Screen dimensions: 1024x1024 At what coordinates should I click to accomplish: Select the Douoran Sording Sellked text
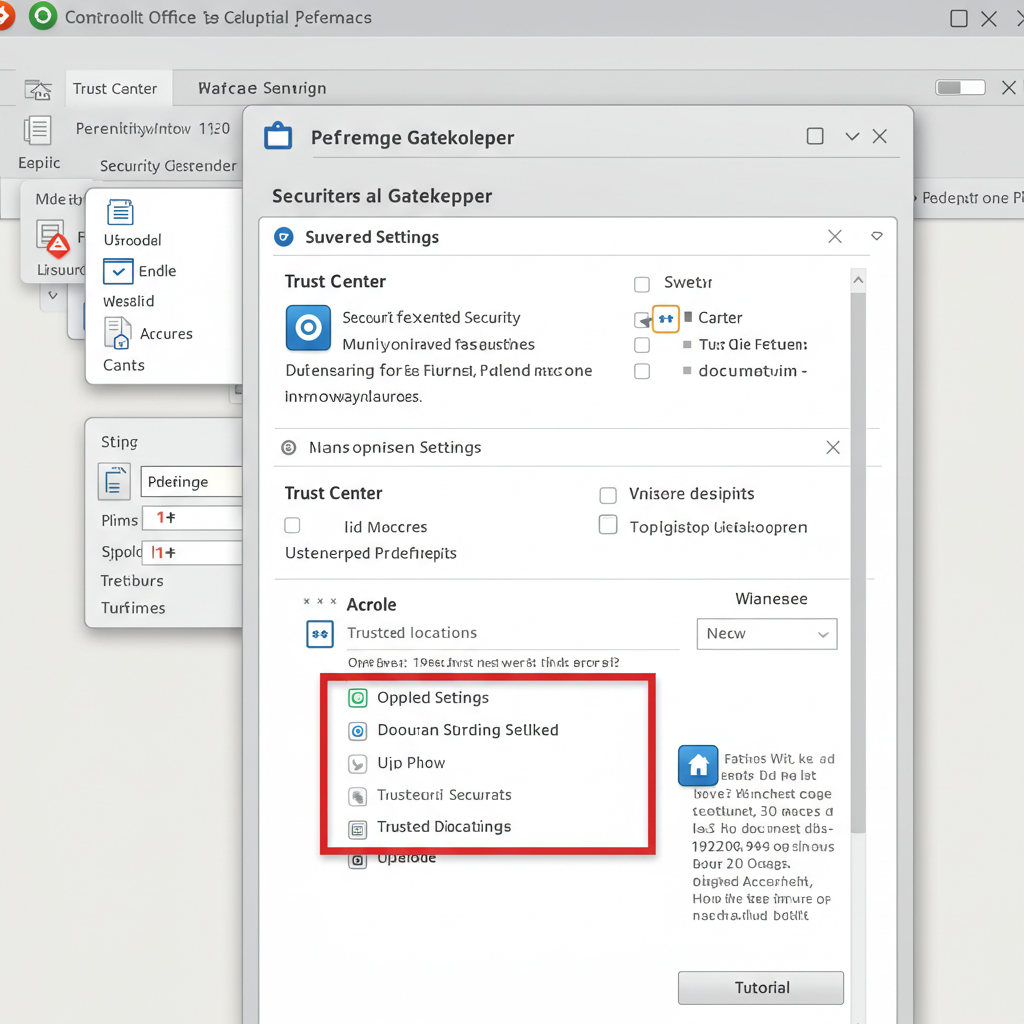point(468,730)
